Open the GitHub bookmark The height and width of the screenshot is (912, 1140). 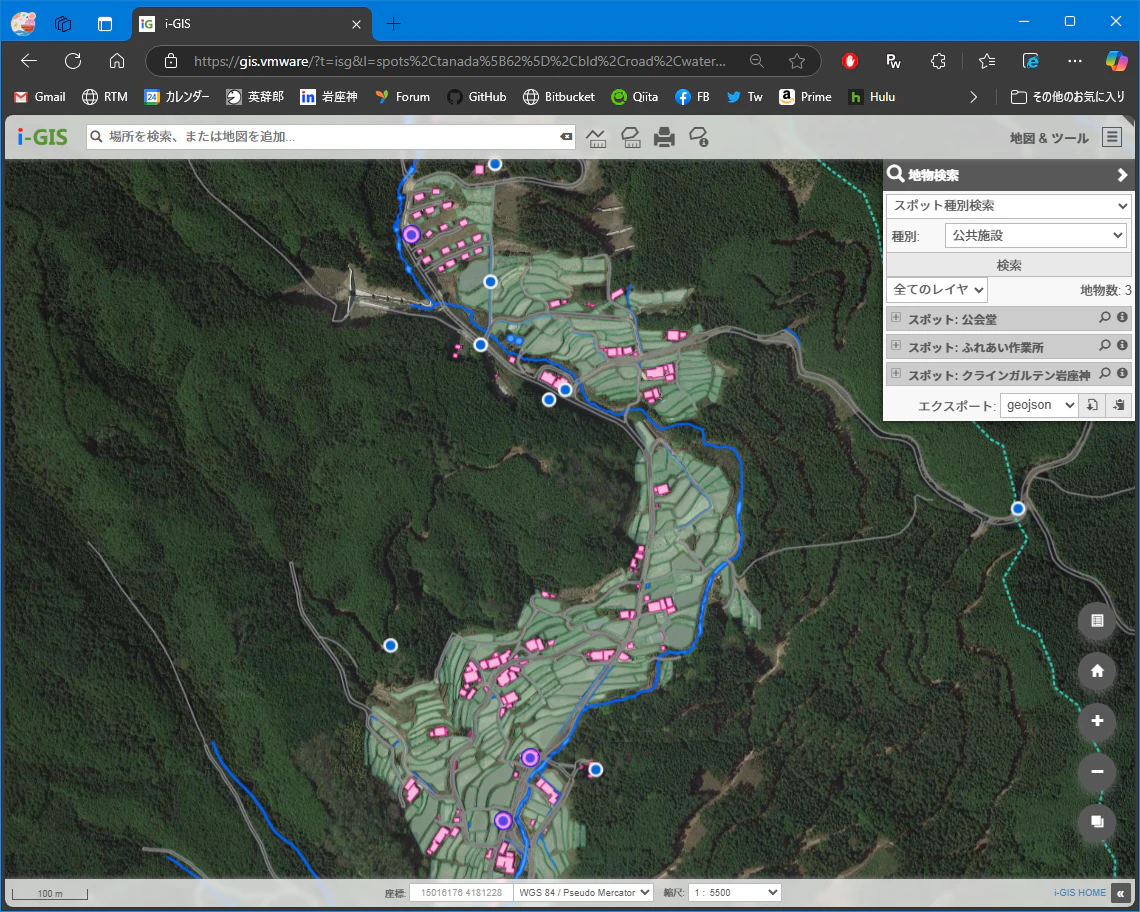[x=477, y=97]
